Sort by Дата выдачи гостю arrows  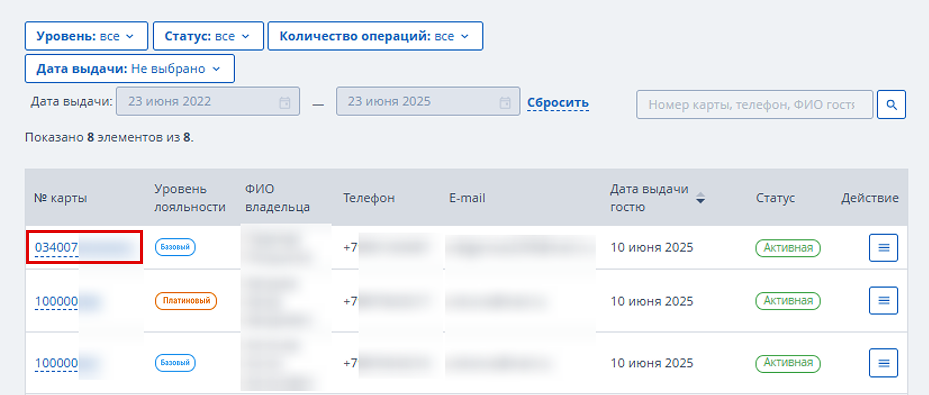coord(700,198)
